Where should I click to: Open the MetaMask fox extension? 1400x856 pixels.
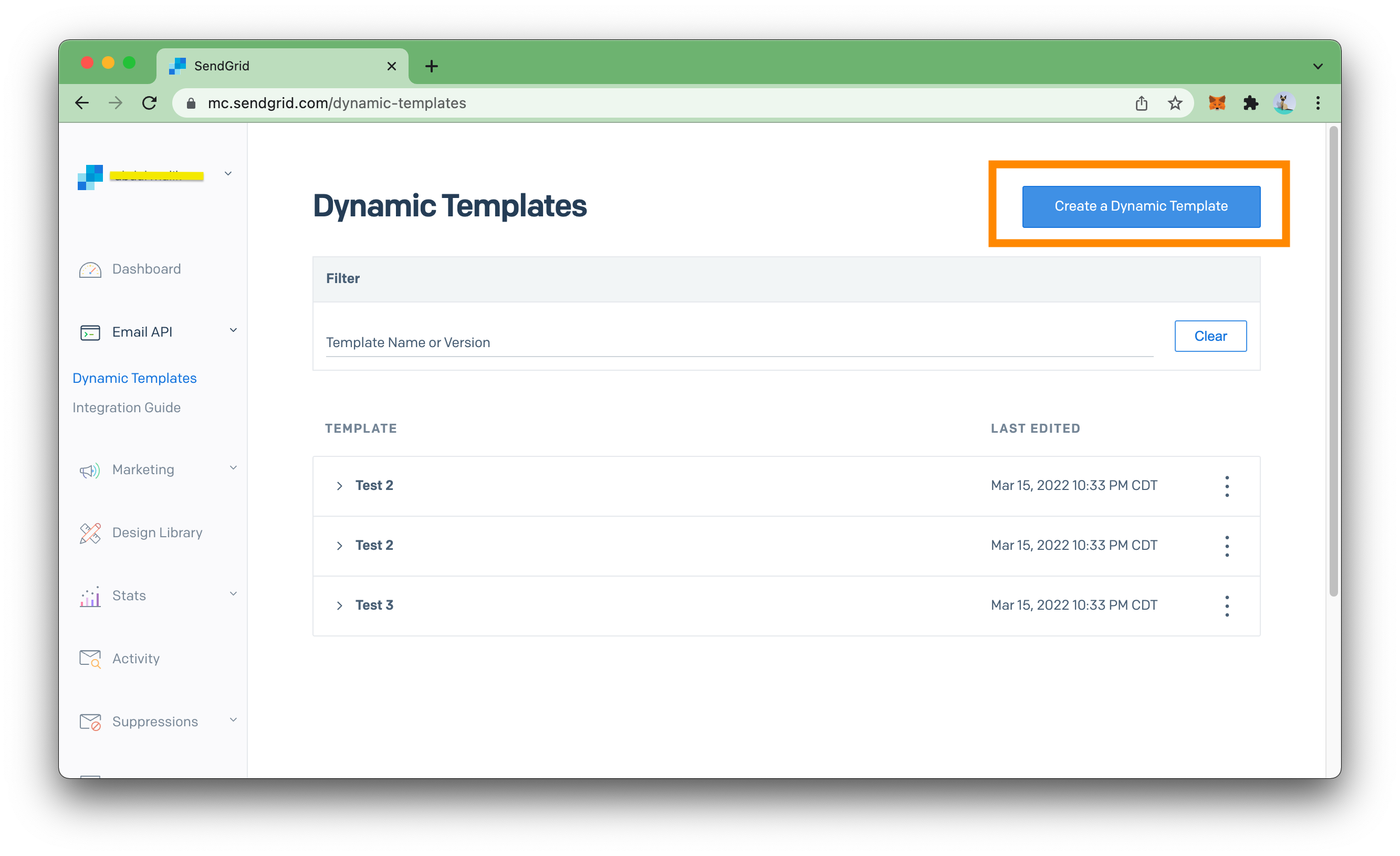(x=1217, y=103)
